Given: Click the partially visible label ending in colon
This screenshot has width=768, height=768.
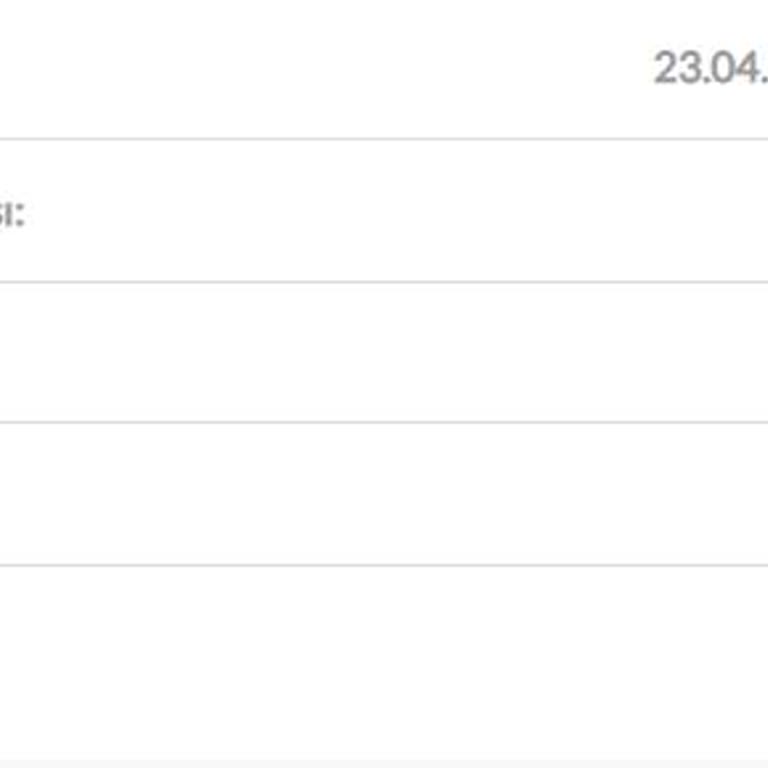Looking at the screenshot, I should click(x=11, y=213).
